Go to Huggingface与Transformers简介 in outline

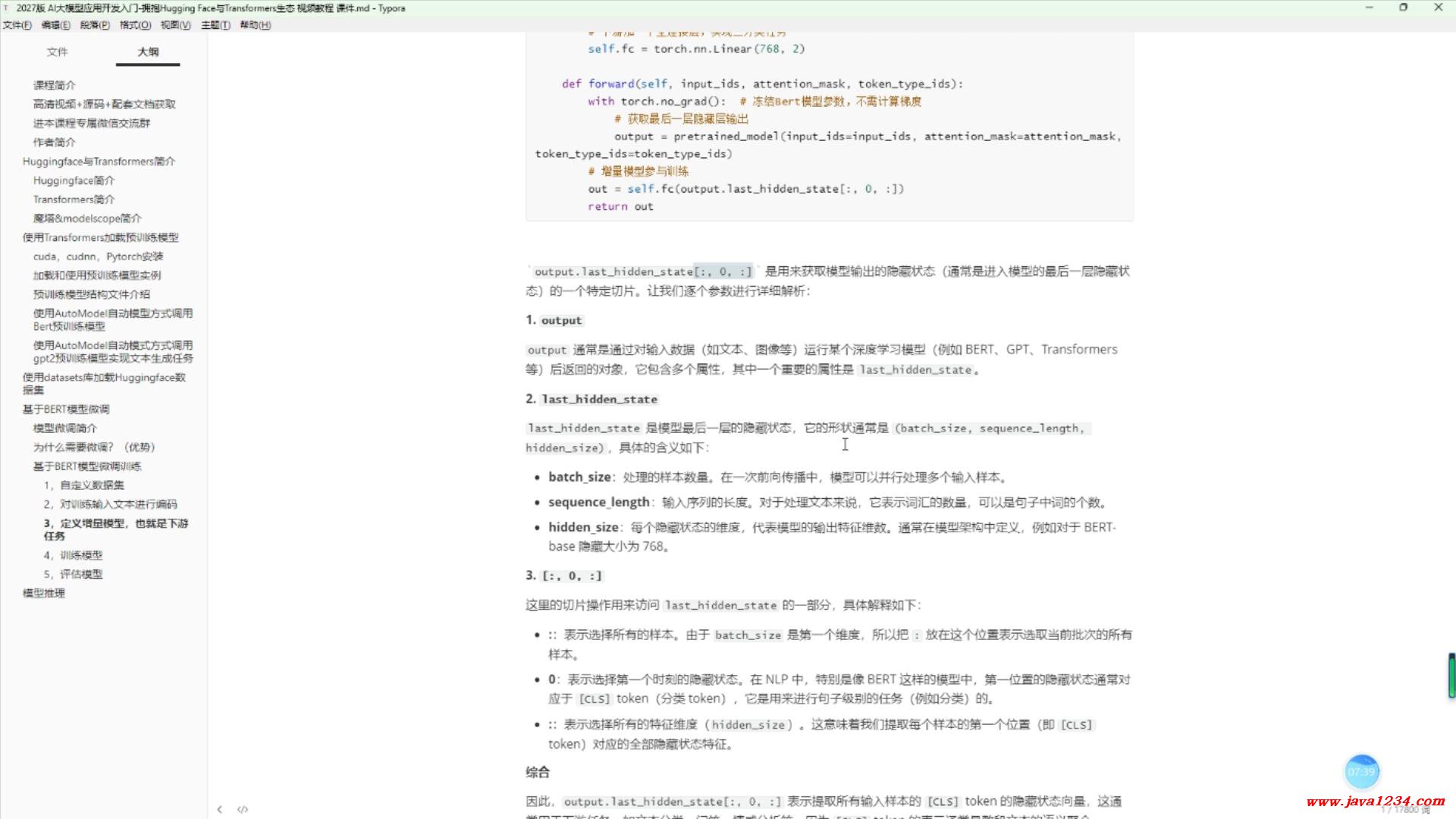coord(99,162)
